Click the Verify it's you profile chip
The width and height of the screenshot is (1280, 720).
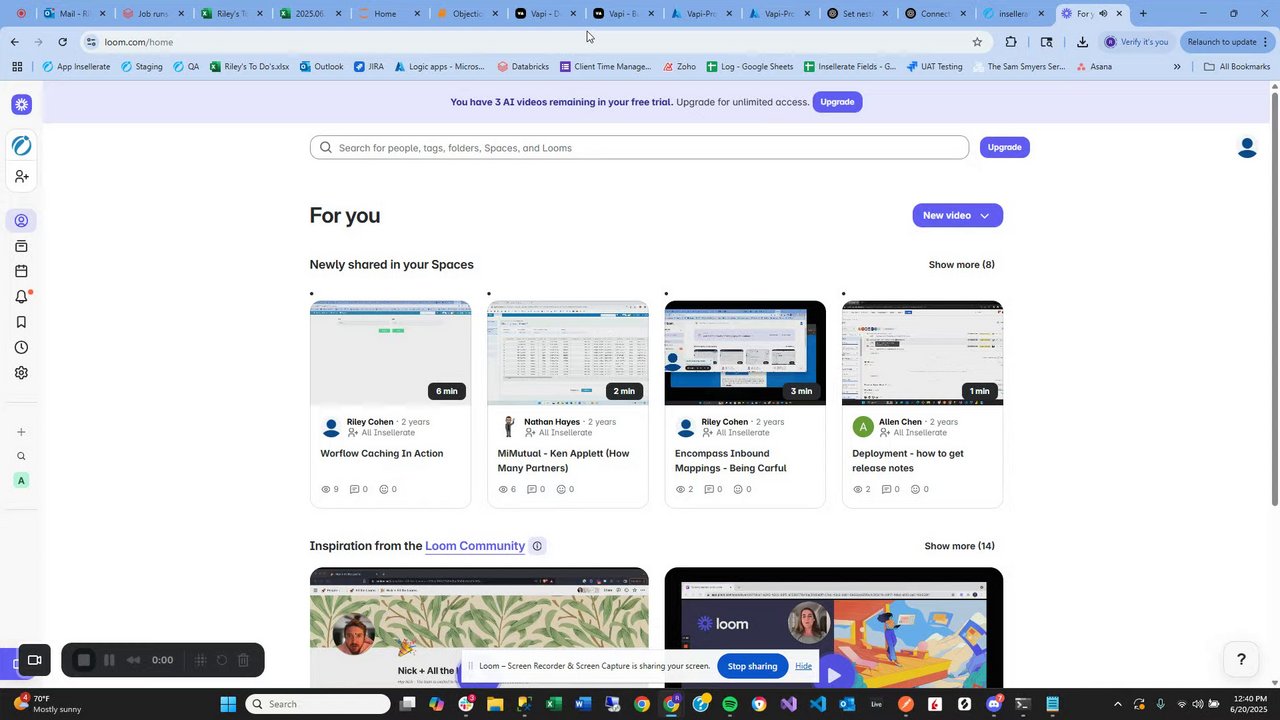1136,42
